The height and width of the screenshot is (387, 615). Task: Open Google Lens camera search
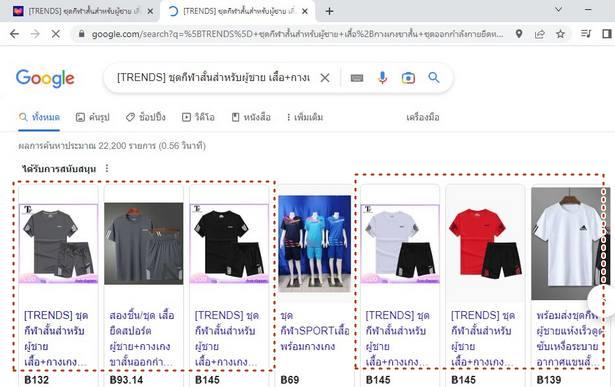408,78
